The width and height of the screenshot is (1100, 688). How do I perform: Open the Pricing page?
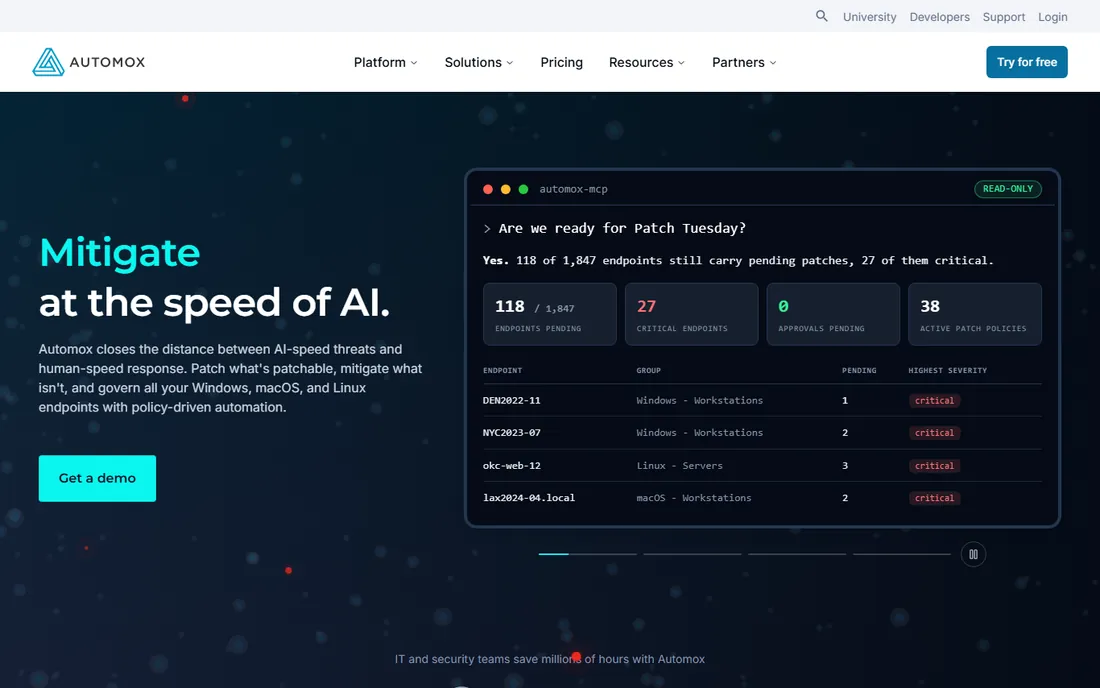(561, 62)
